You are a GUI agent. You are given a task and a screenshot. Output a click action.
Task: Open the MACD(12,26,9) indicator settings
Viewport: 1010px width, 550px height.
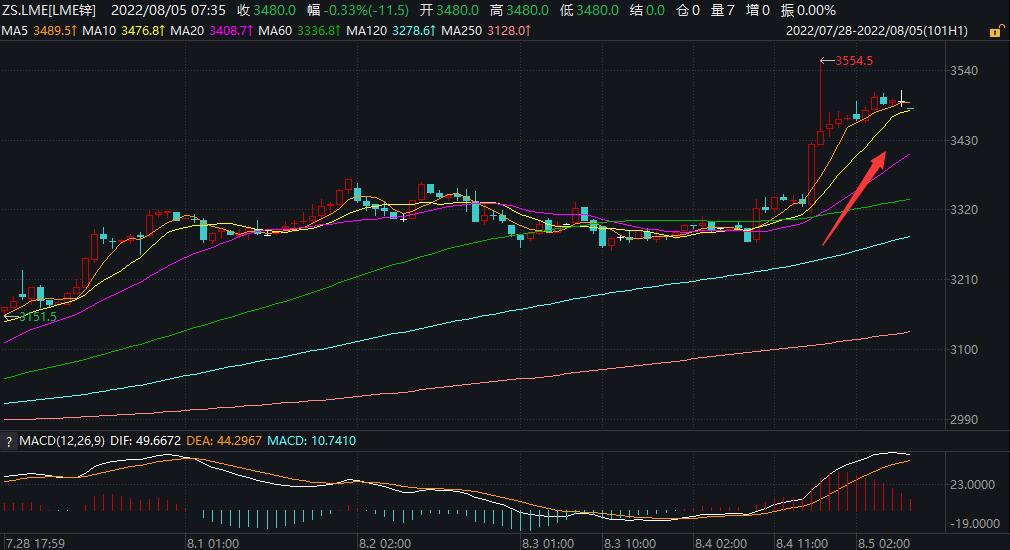[61, 441]
